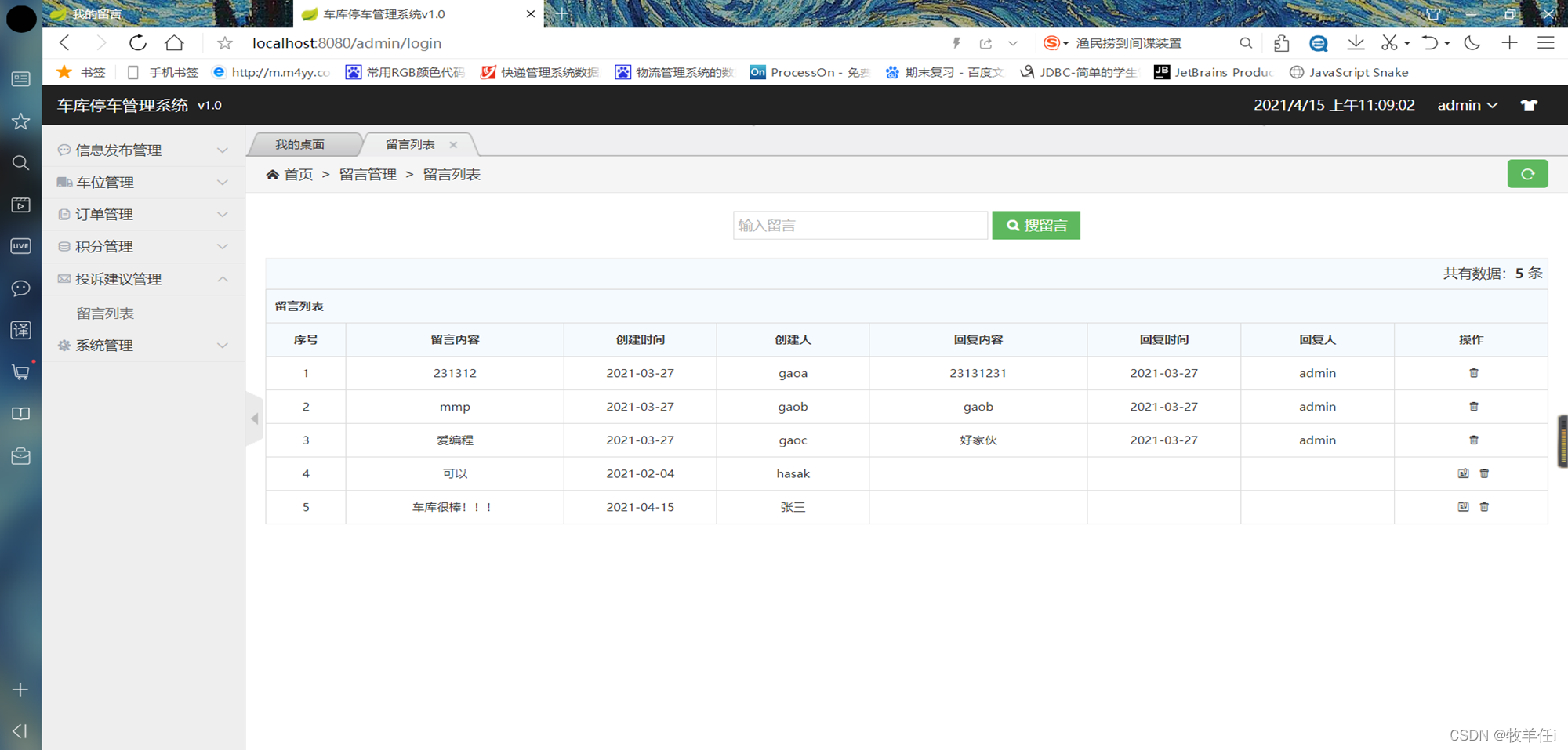Image resolution: width=1568 pixels, height=750 pixels.
Task: Click the 搜留言 search button
Action: (1036, 226)
